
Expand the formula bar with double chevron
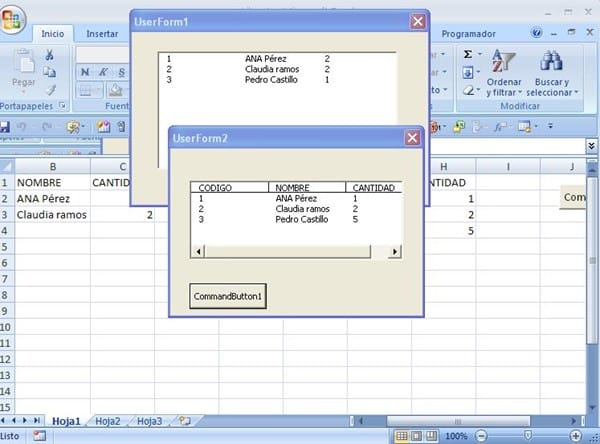(x=591, y=146)
